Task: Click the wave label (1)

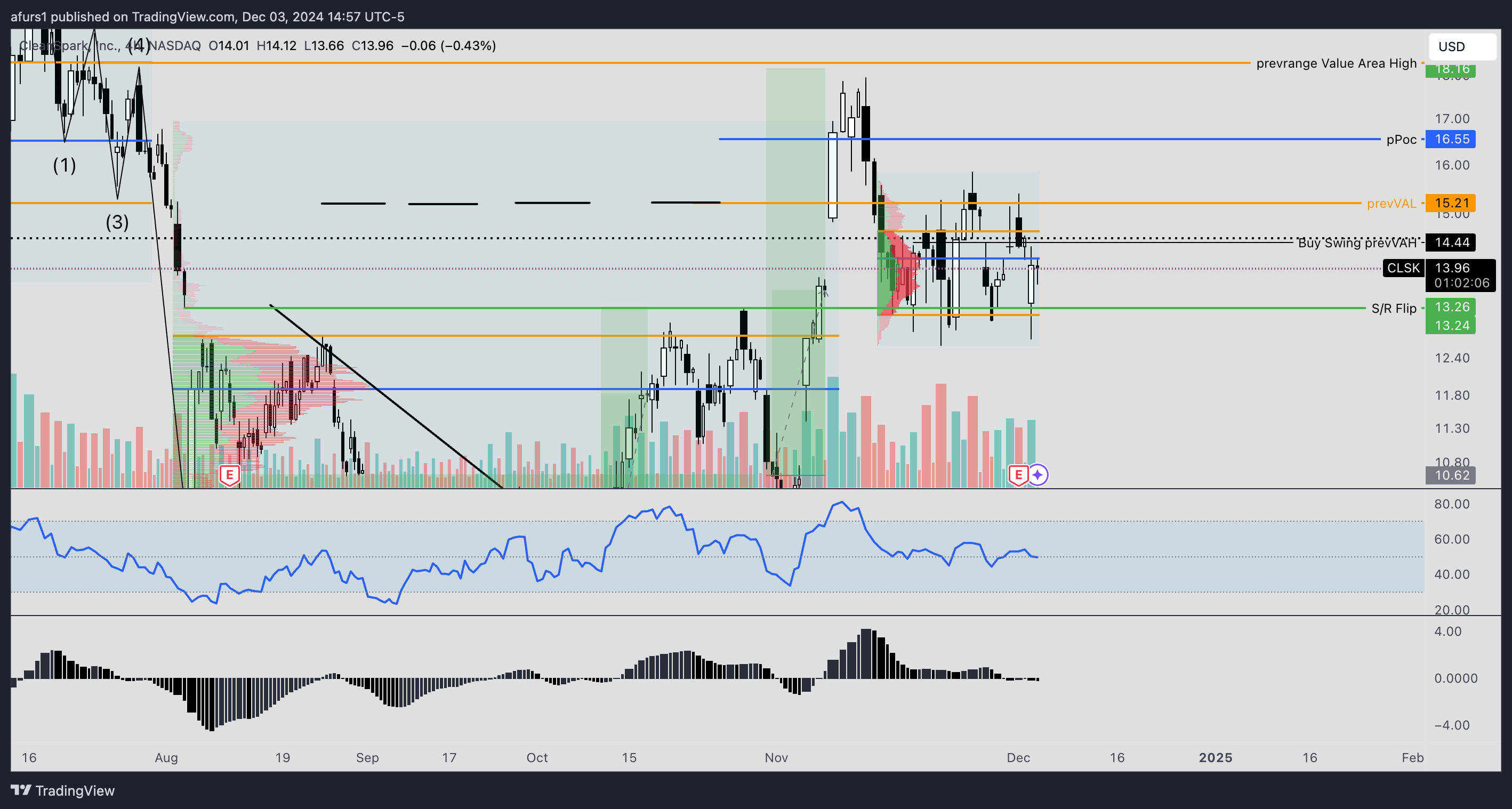Action: click(x=65, y=165)
